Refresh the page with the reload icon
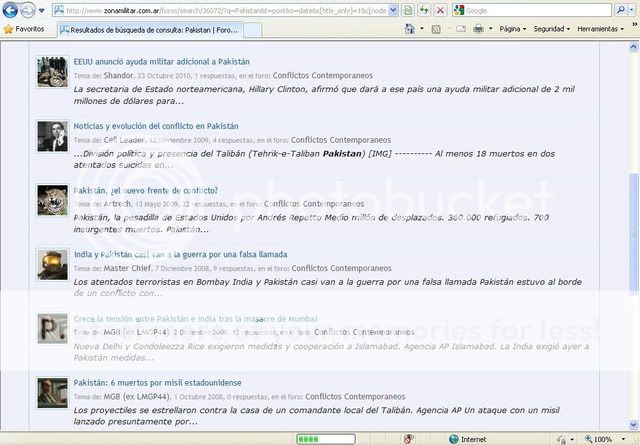This screenshot has height=445, width=640. pos(423,9)
